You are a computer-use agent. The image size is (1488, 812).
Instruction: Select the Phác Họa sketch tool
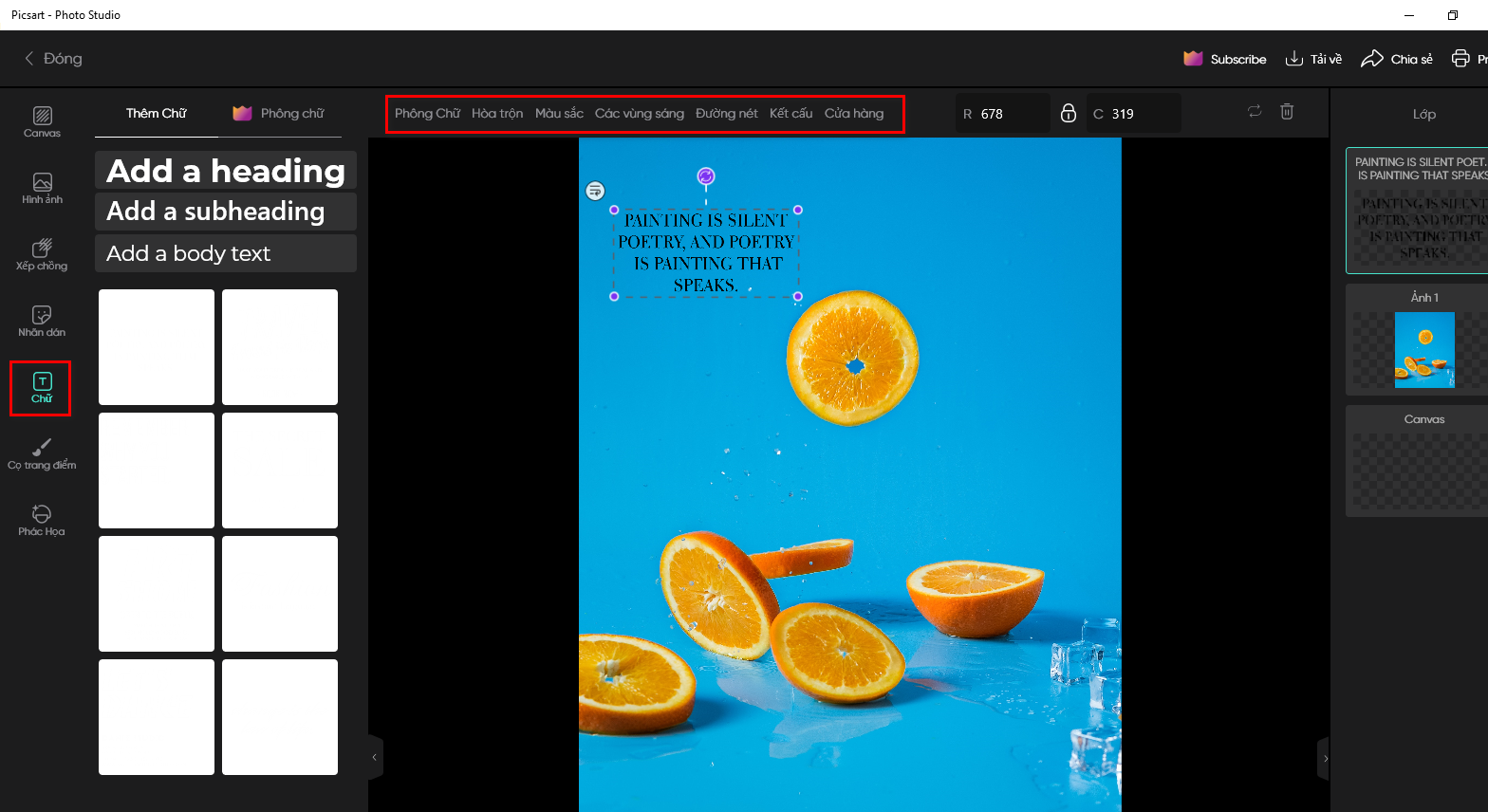pyautogui.click(x=42, y=521)
